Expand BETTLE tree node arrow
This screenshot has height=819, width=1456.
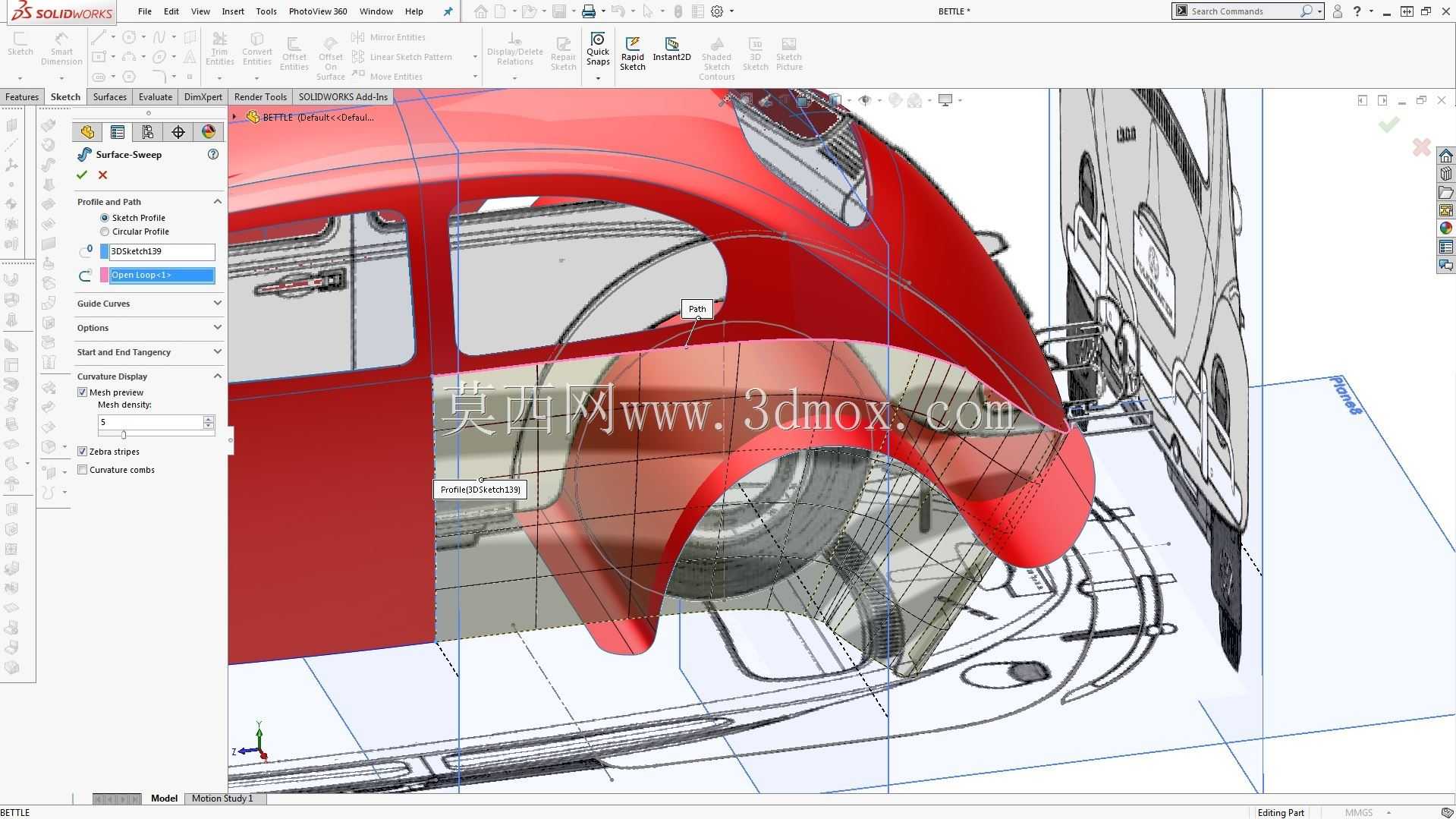(x=234, y=117)
